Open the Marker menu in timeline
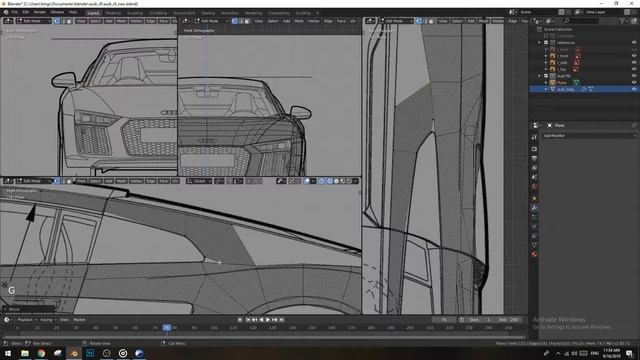This screenshot has width=640, height=360. tap(79, 320)
